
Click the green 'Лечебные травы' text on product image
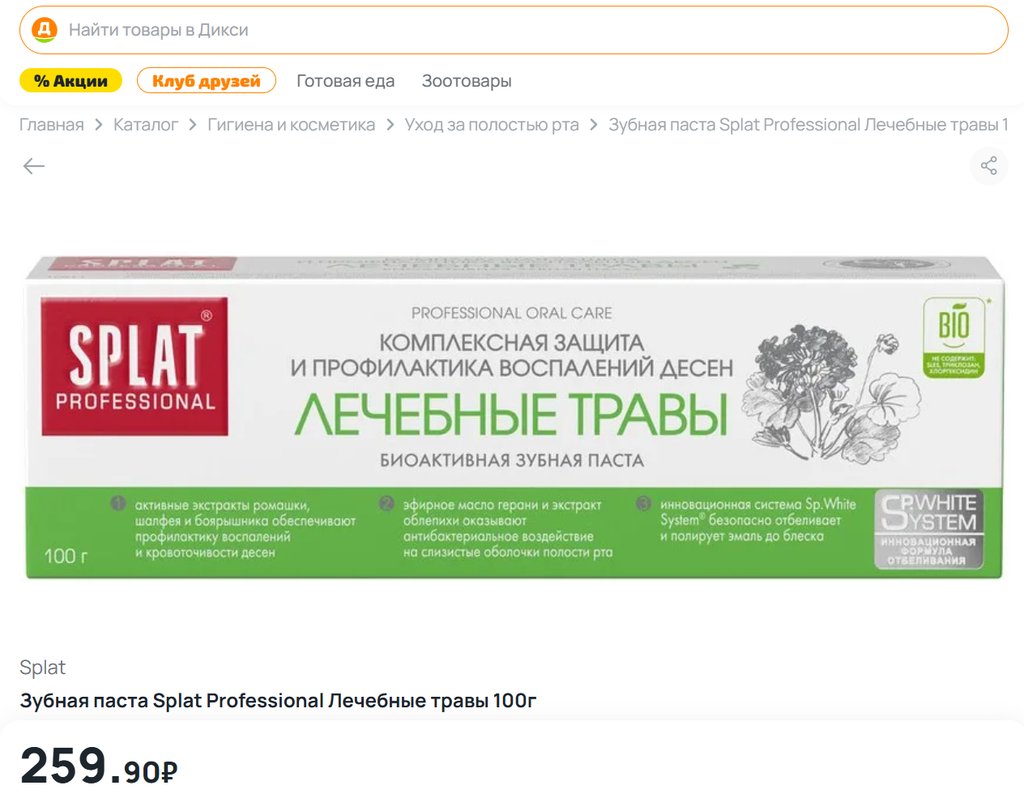tap(510, 415)
